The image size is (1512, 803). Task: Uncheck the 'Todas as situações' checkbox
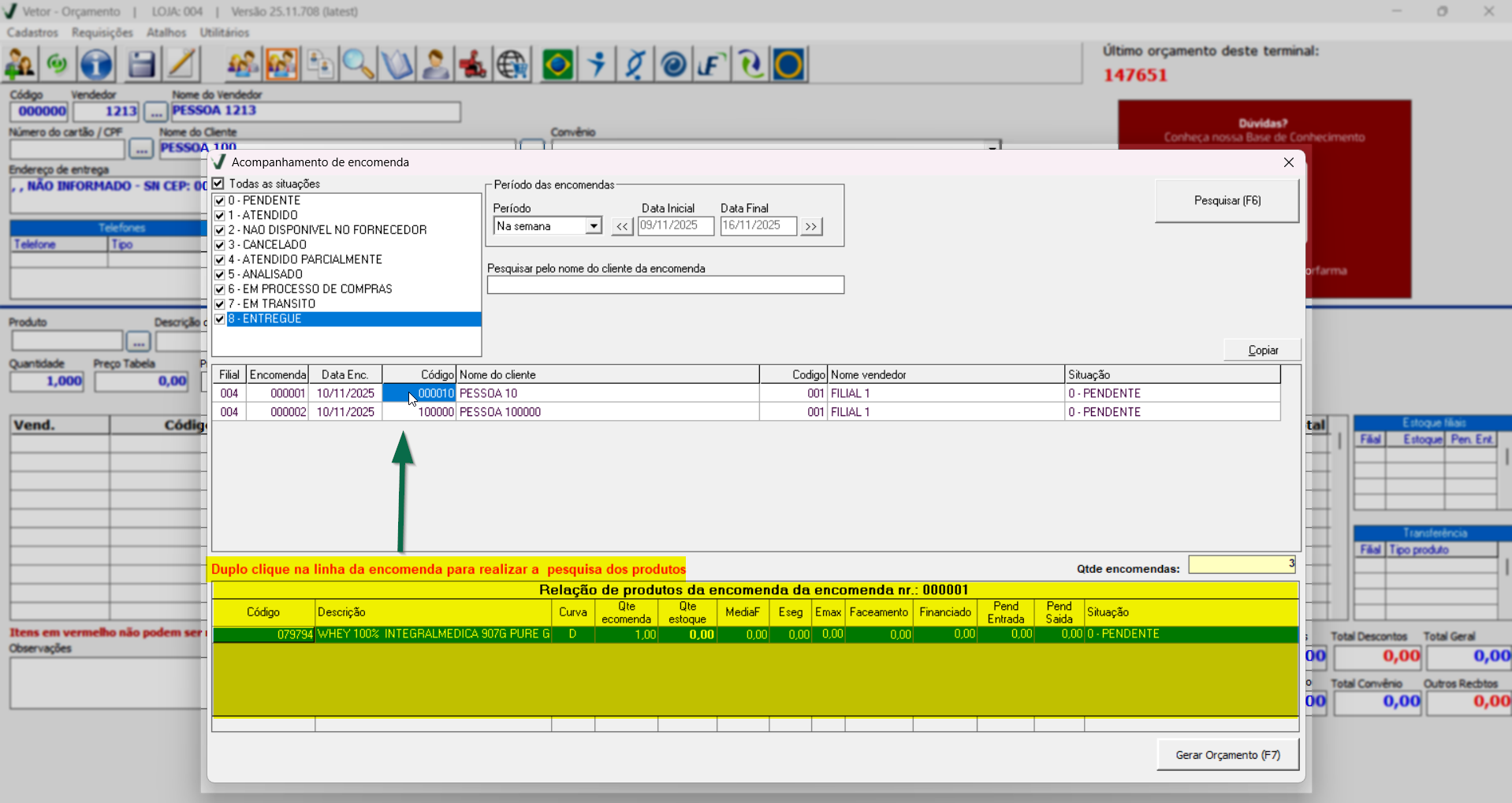tap(218, 184)
